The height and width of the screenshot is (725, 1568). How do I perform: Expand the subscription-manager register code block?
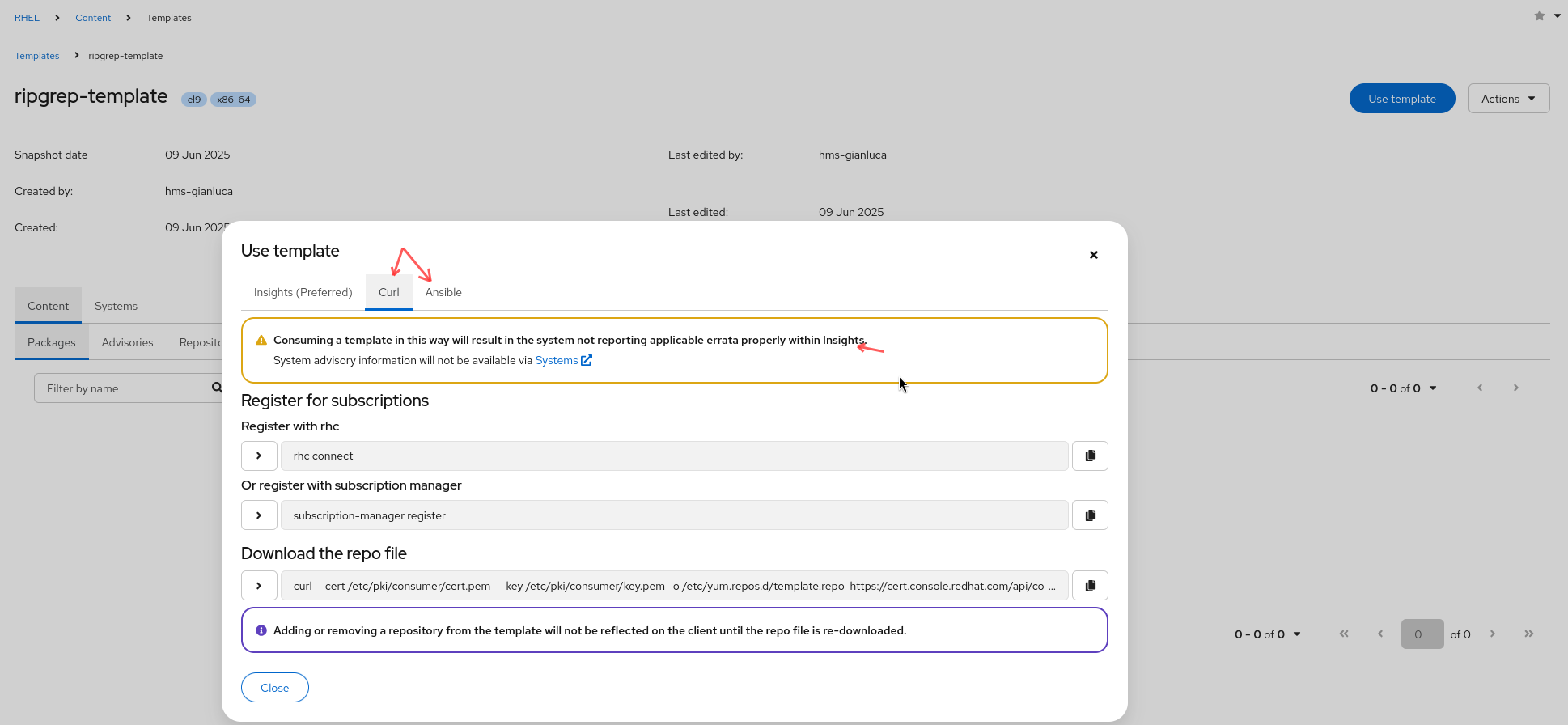tap(259, 515)
